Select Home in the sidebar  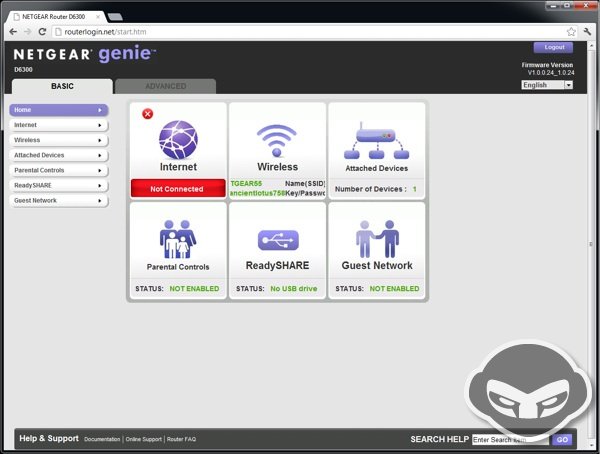point(59,110)
